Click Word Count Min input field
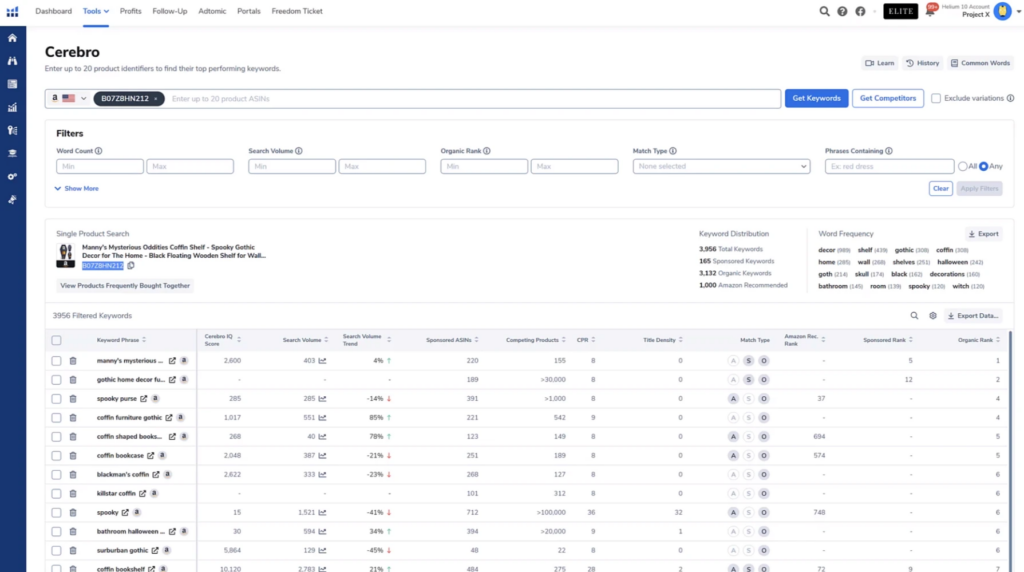The image size is (1024, 572). tap(99, 167)
